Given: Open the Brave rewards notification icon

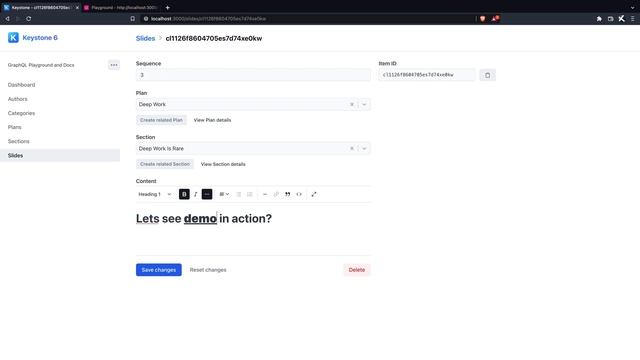Looking at the screenshot, I should tap(495, 18).
